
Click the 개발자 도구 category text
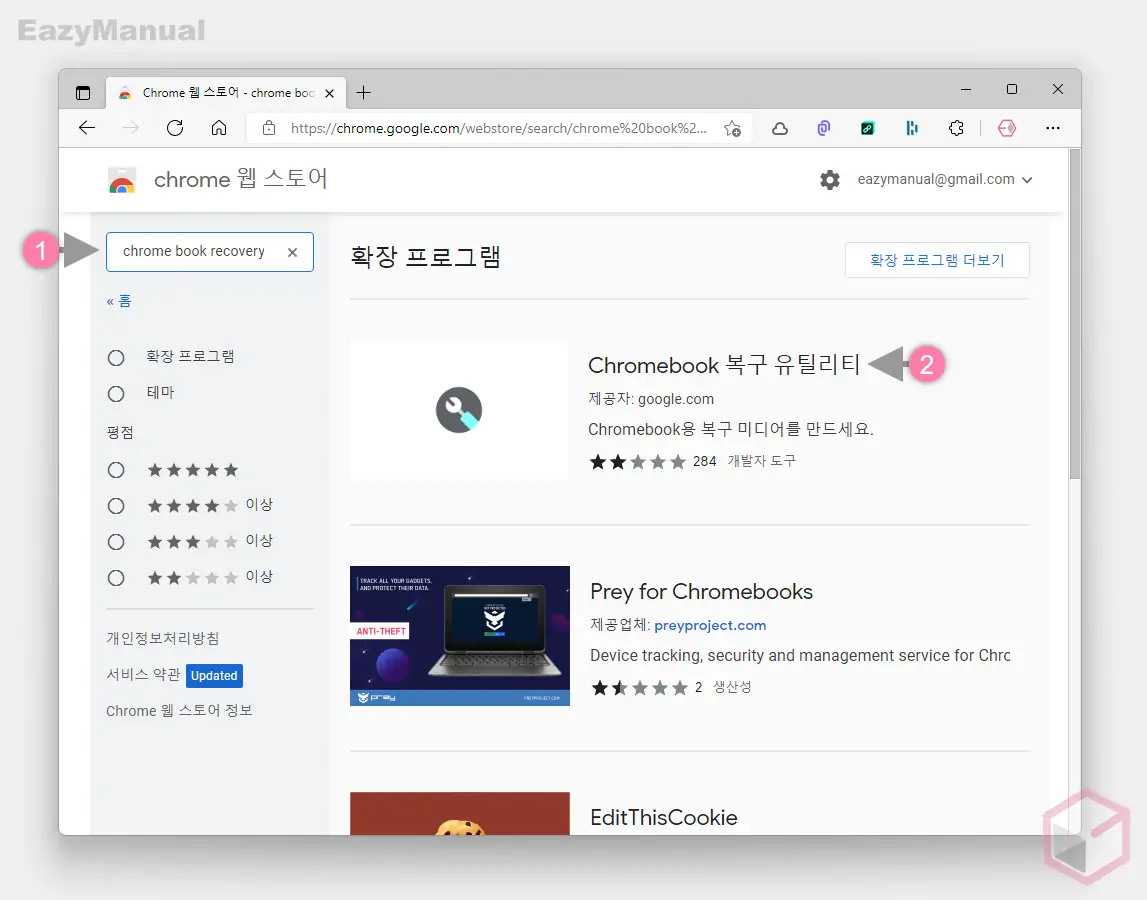[x=761, y=461]
